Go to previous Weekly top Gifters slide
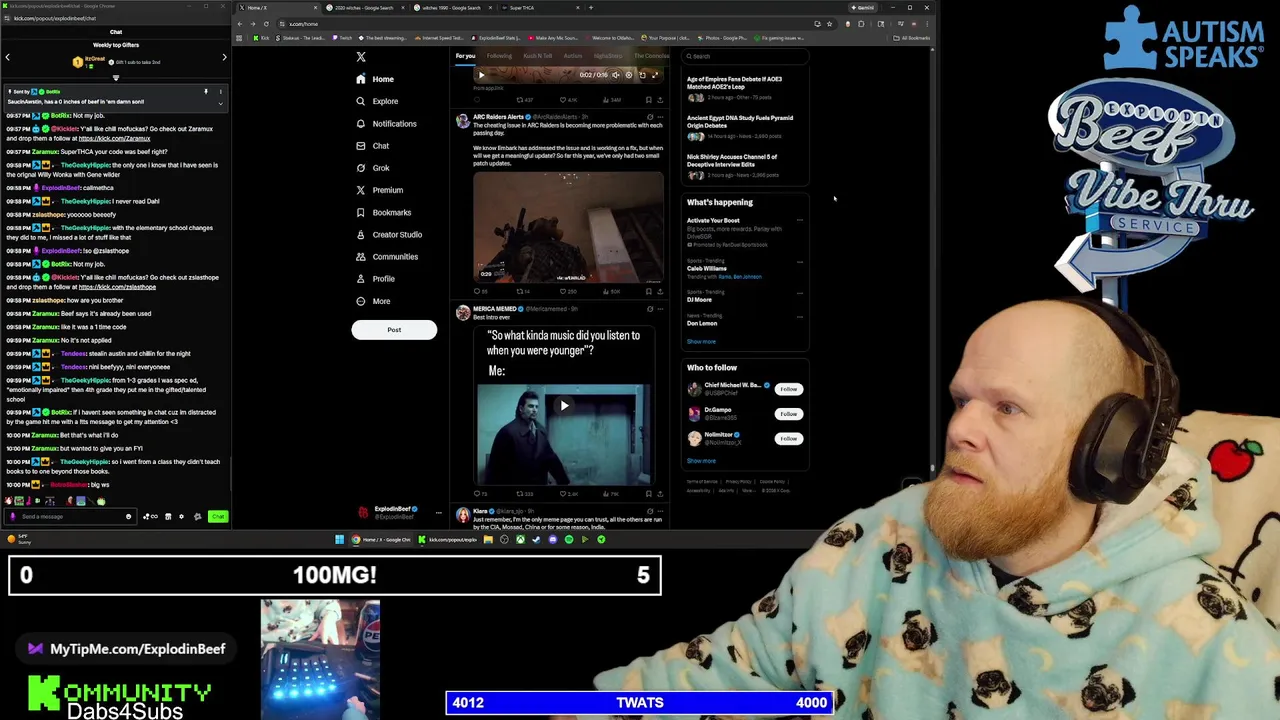The width and height of the screenshot is (1280, 720). (x=7, y=57)
